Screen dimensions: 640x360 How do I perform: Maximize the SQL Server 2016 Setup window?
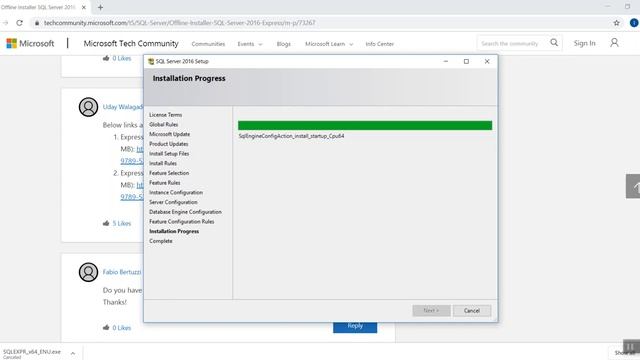[x=466, y=61]
